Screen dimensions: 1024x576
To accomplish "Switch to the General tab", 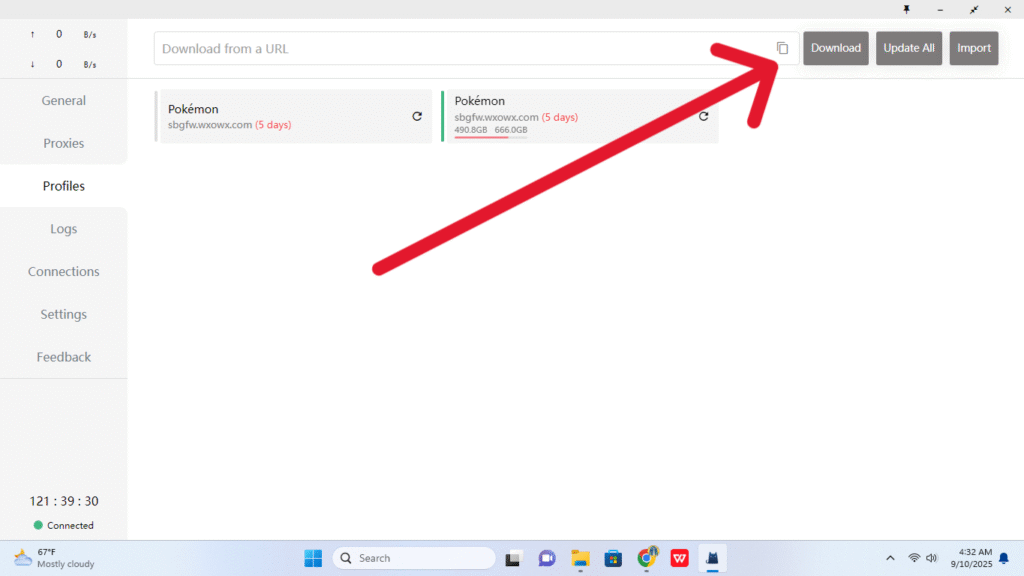I will tap(63, 100).
